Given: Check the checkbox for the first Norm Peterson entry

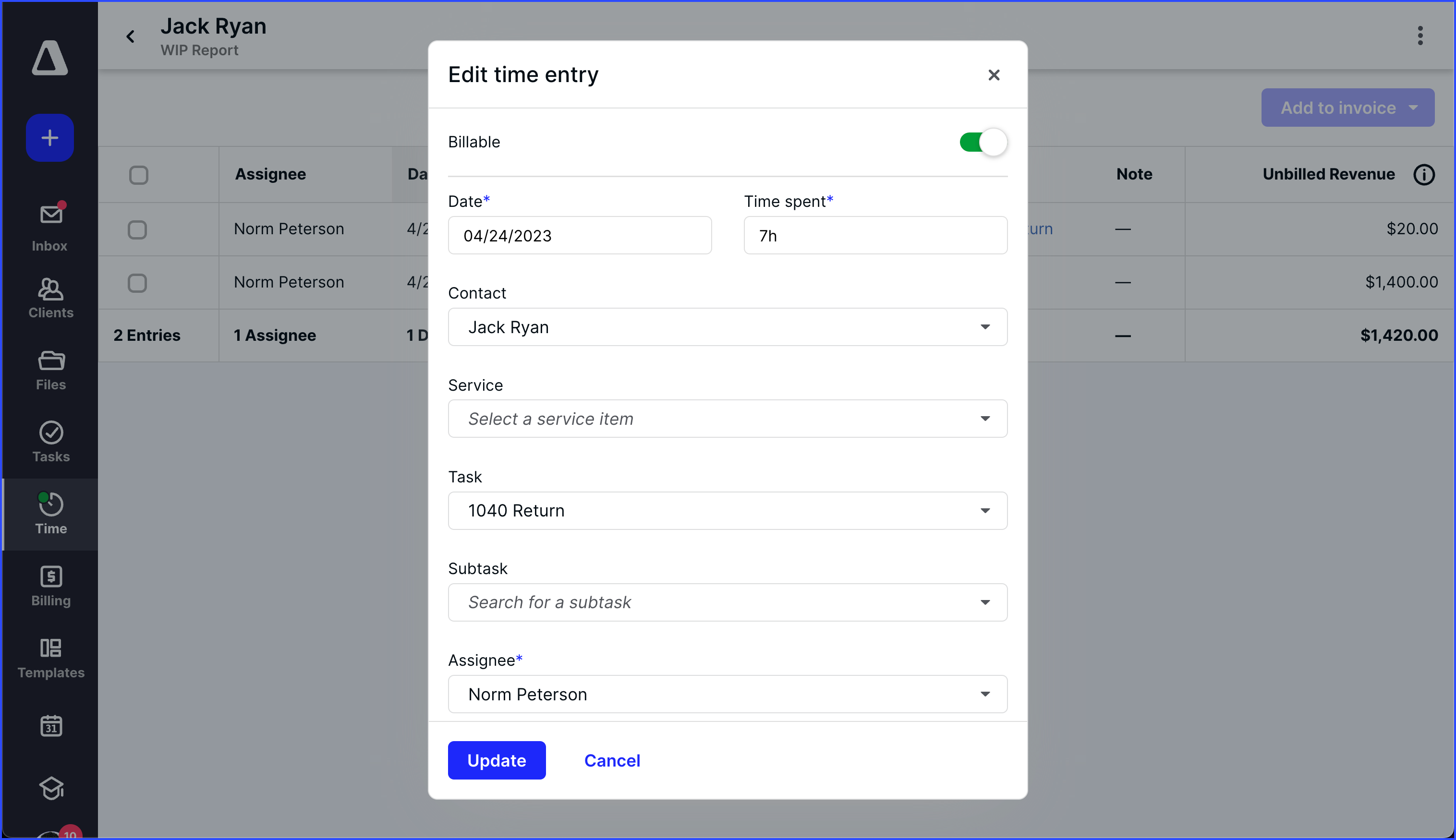Looking at the screenshot, I should [x=137, y=229].
